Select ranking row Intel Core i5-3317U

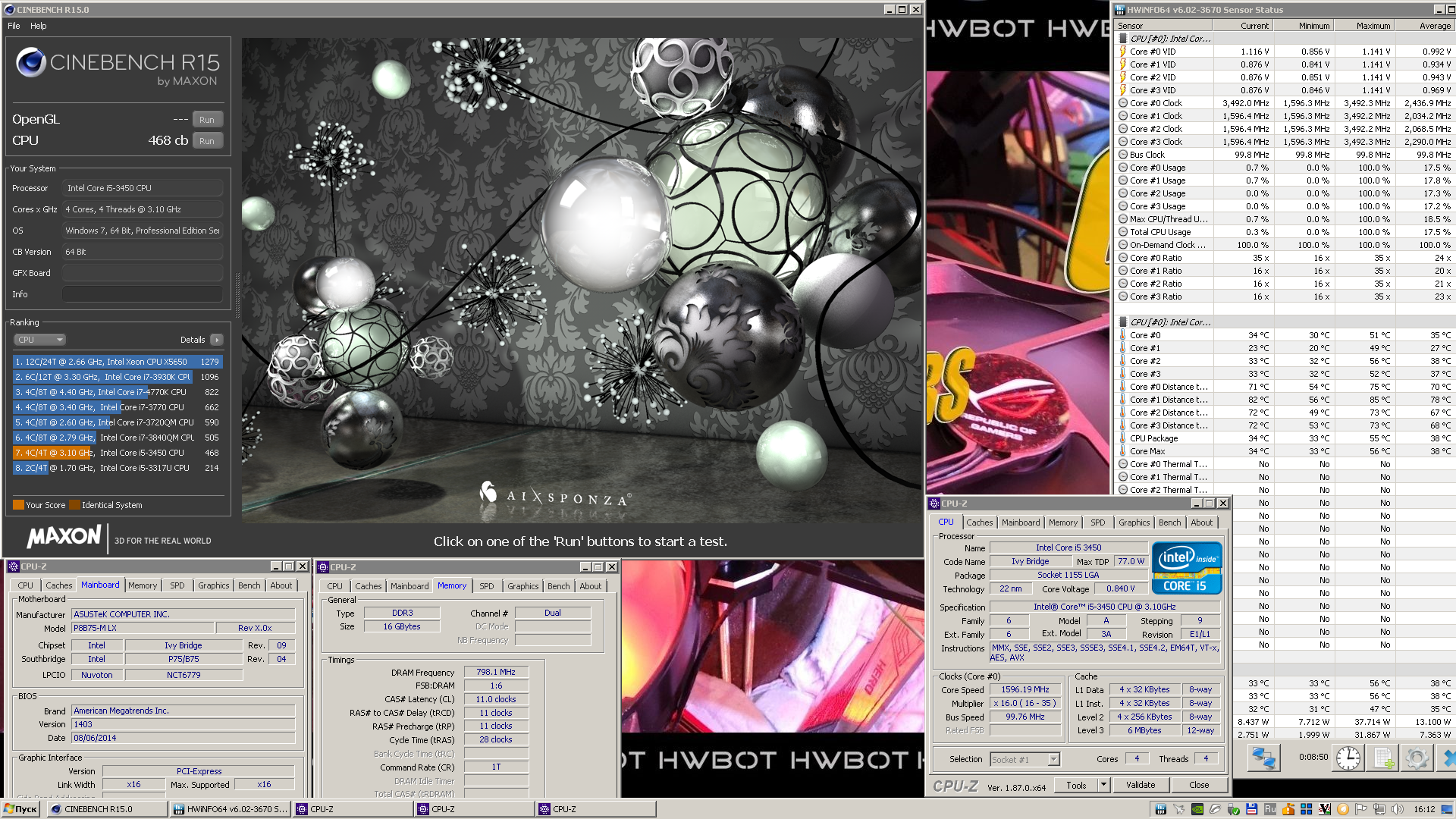tap(118, 468)
